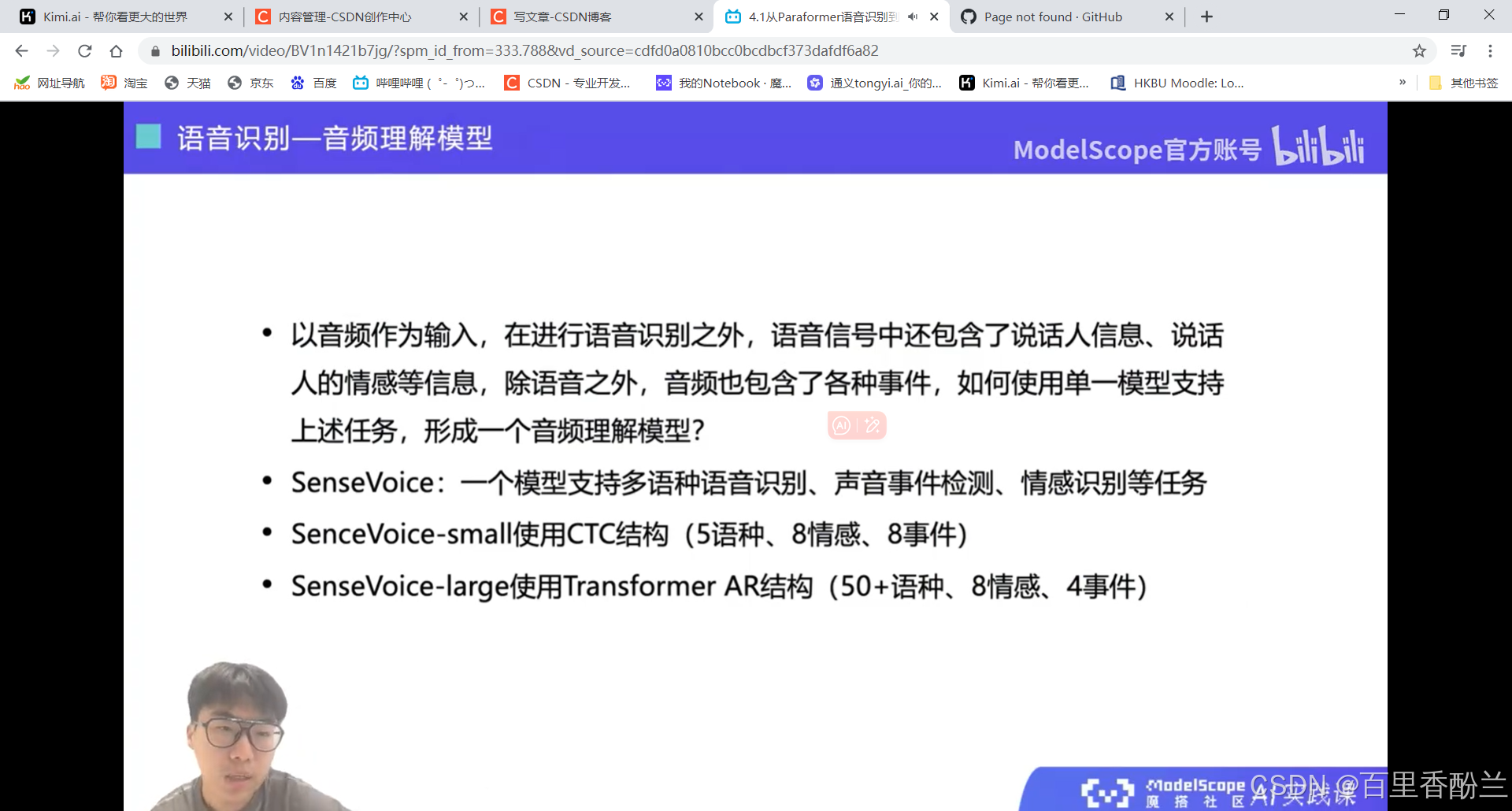Go forward to the next page

[x=53, y=51]
